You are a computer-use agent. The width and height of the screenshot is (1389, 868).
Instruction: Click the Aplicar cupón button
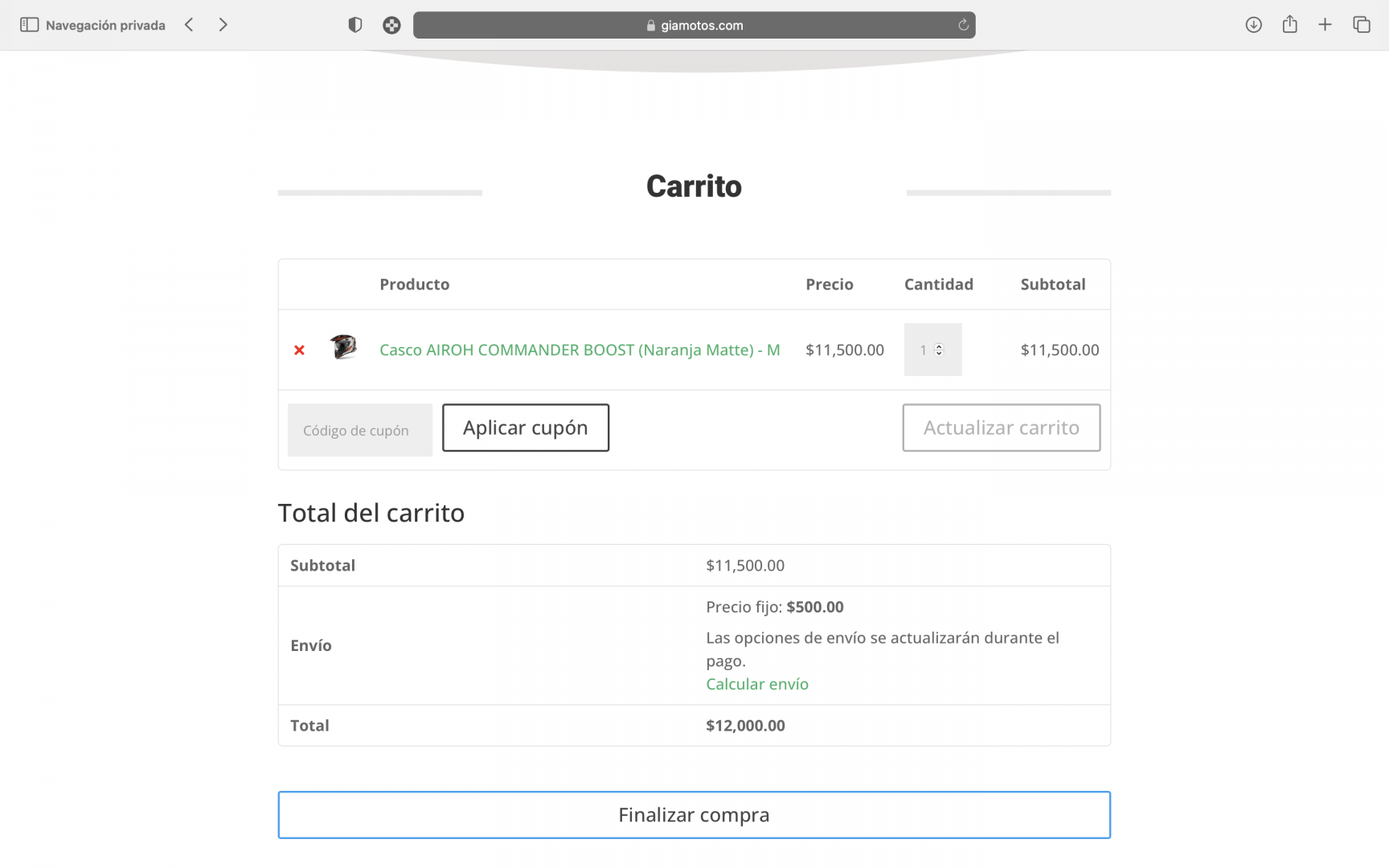526,428
